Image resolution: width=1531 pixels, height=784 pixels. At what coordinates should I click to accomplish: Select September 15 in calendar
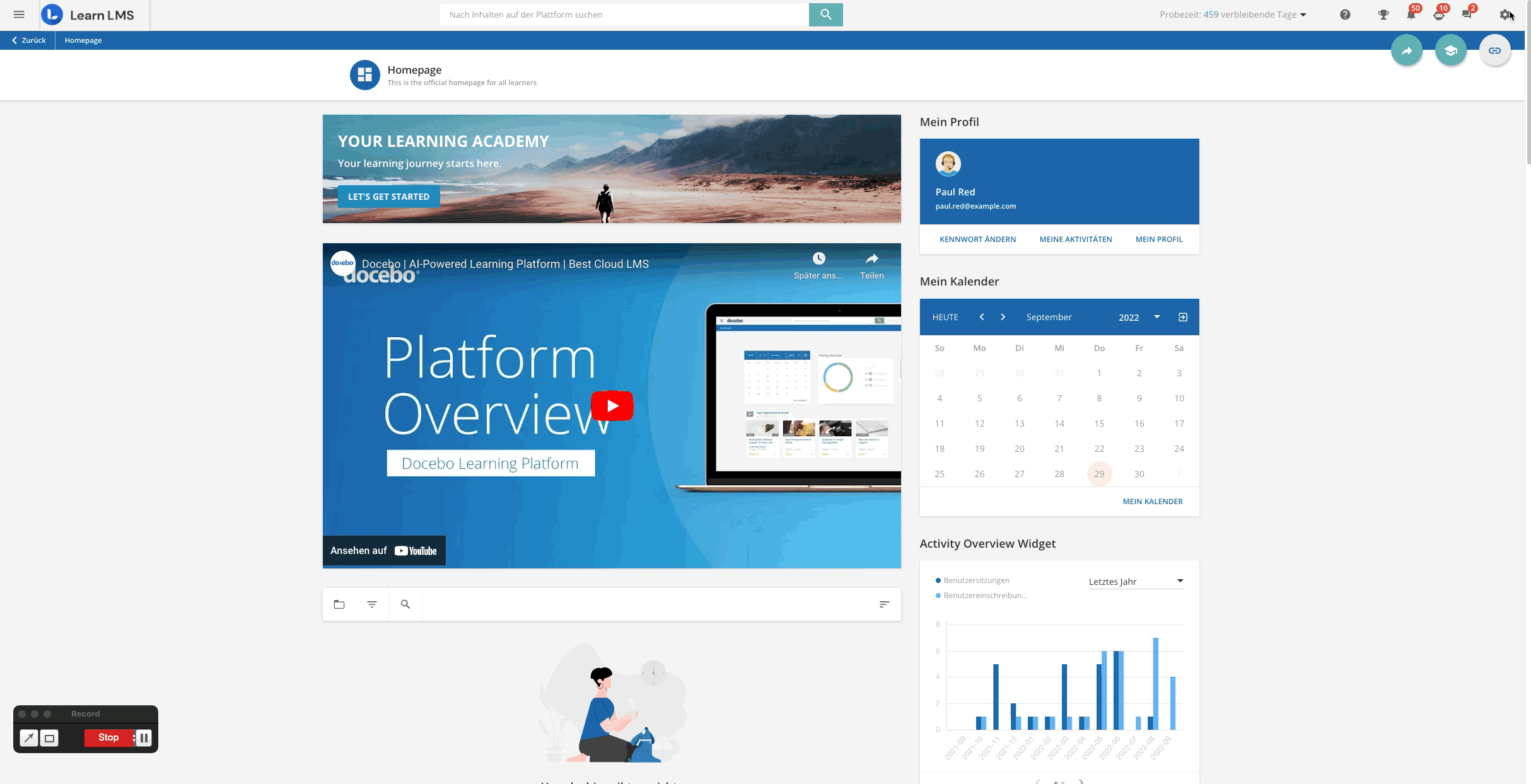pos(1099,424)
